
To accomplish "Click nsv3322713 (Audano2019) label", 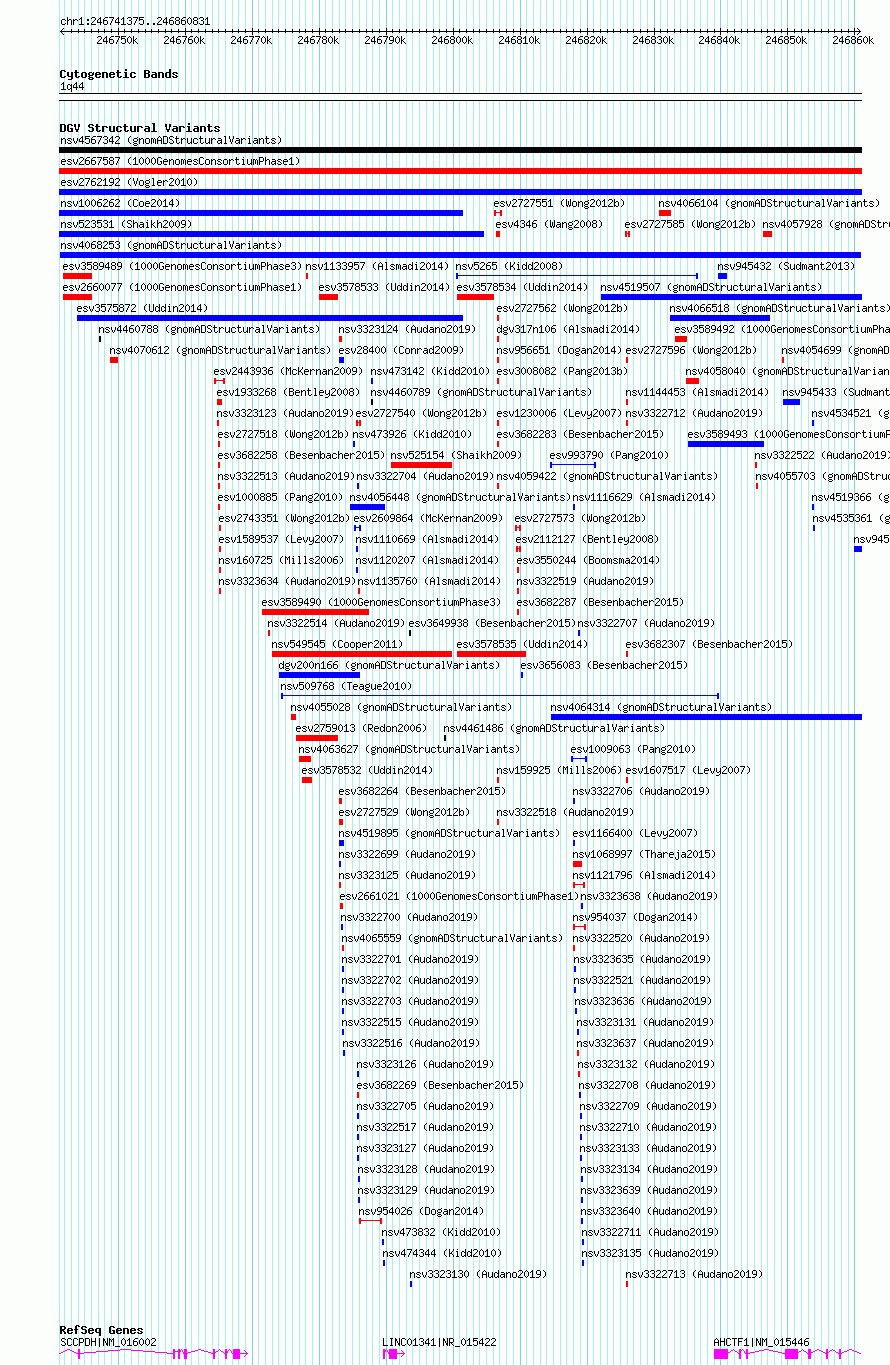I will point(694,1274).
